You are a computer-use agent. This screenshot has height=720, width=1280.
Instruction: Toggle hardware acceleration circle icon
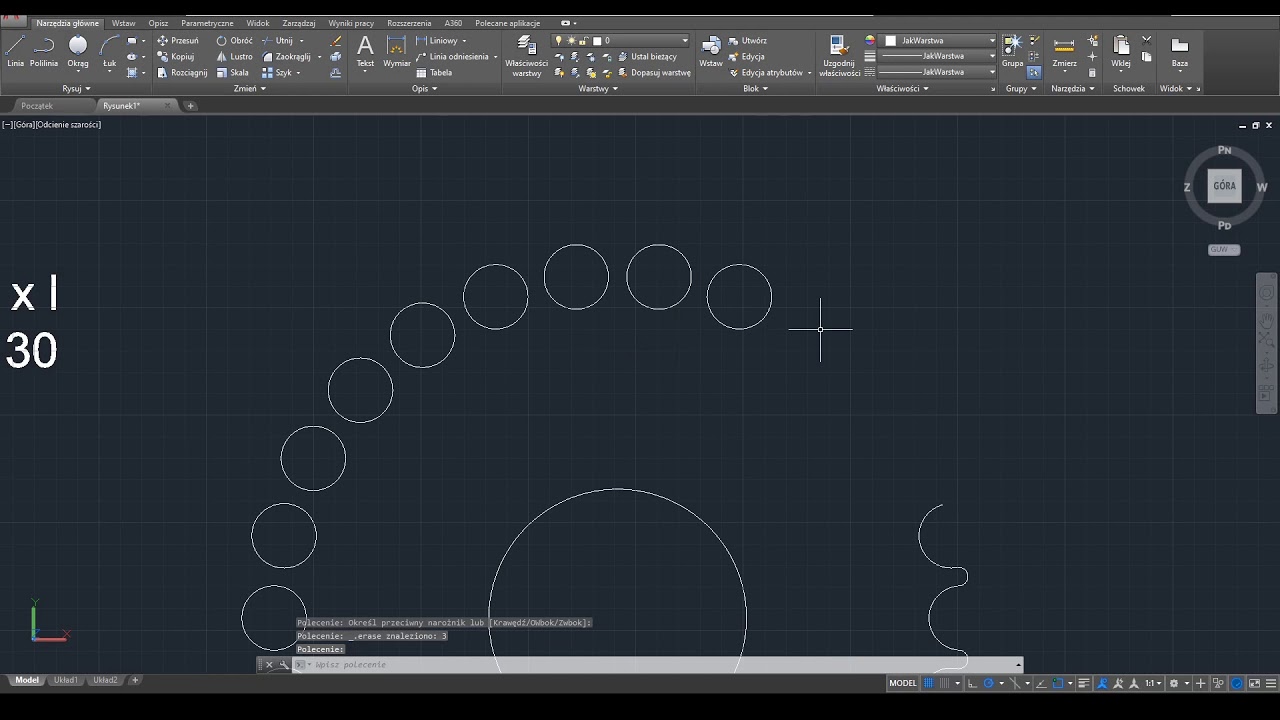(1237, 683)
